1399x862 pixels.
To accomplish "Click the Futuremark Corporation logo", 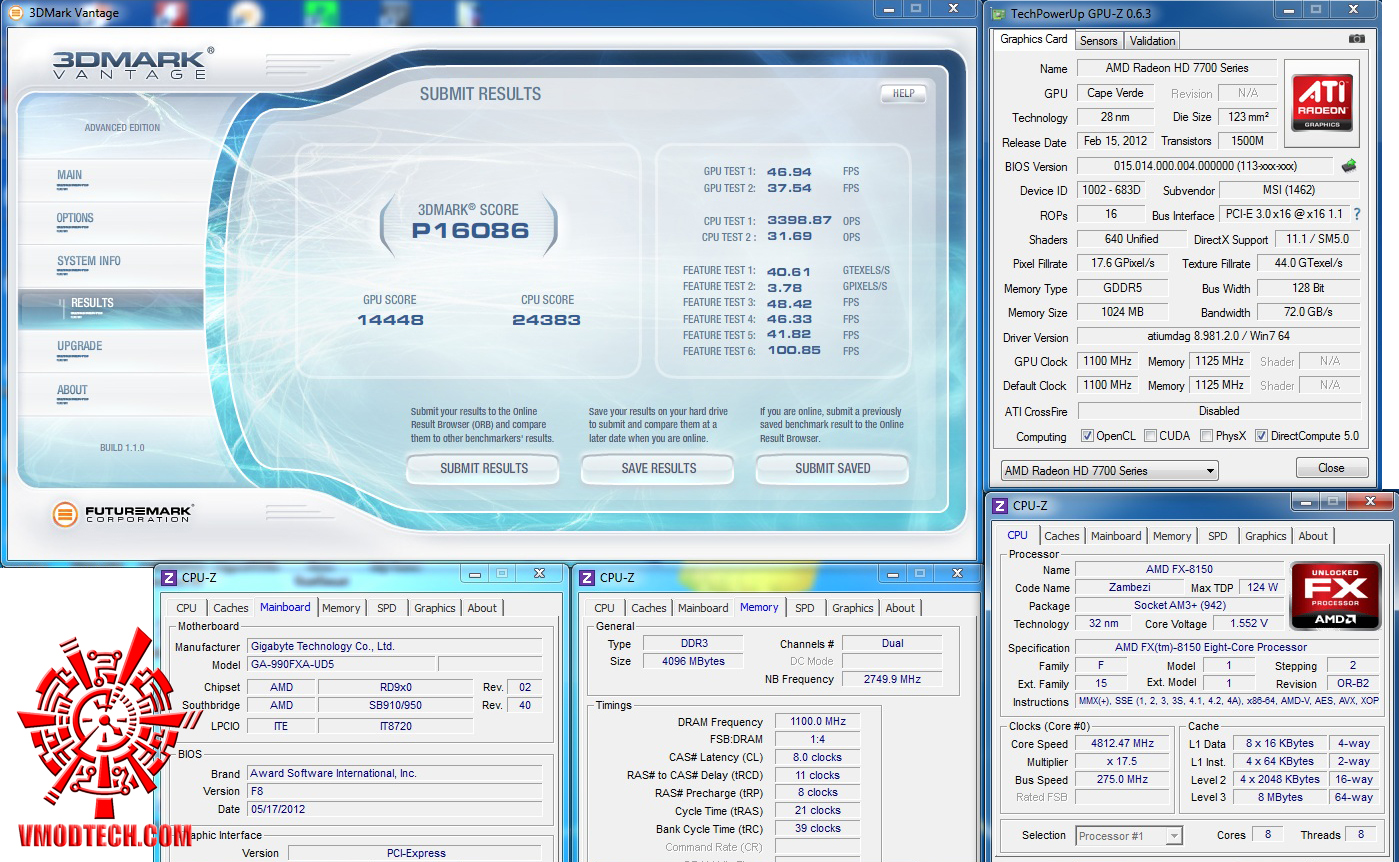I will click(123, 515).
